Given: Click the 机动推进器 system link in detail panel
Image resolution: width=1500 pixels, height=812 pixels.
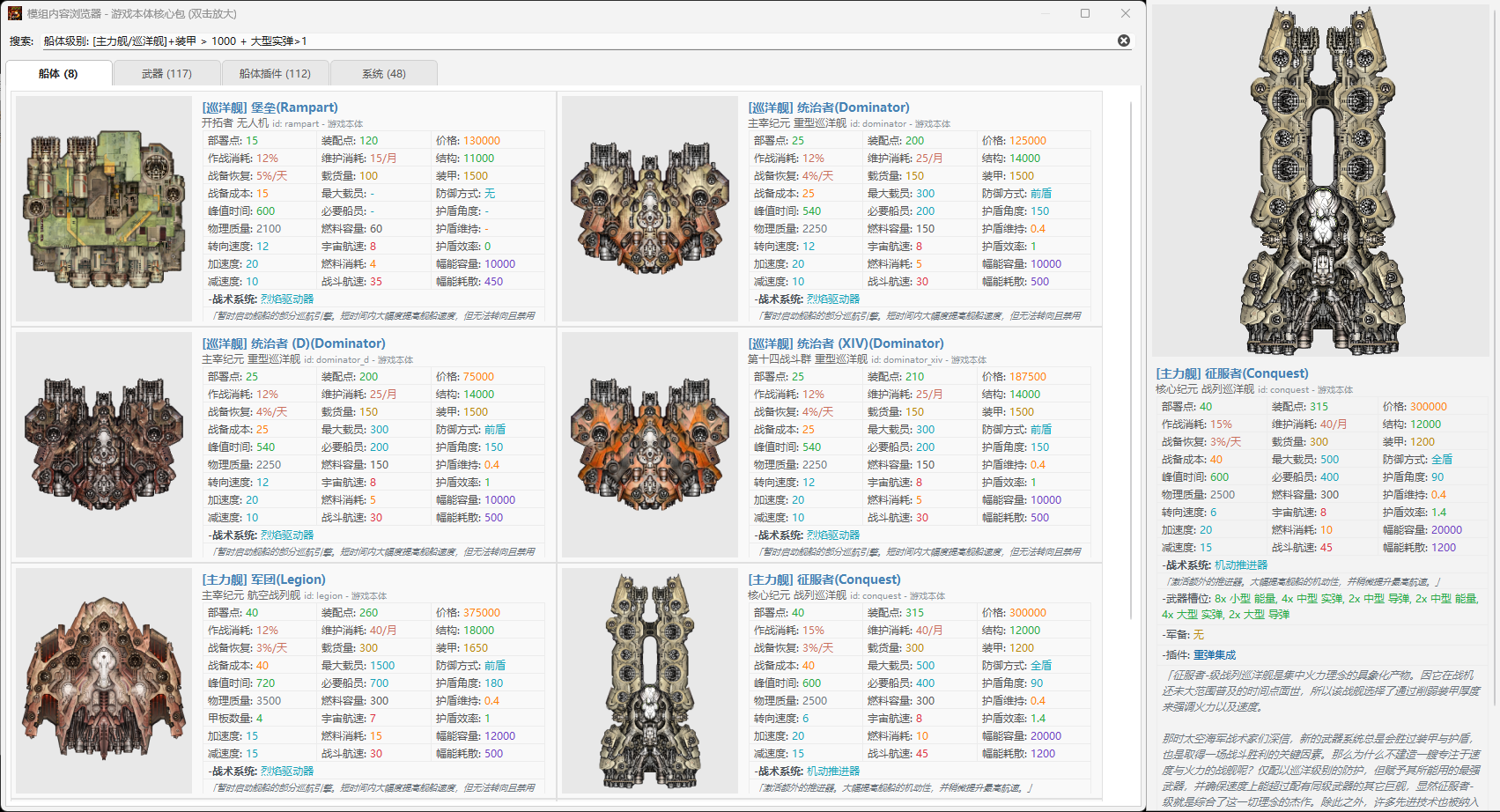Looking at the screenshot, I should click(x=1240, y=565).
